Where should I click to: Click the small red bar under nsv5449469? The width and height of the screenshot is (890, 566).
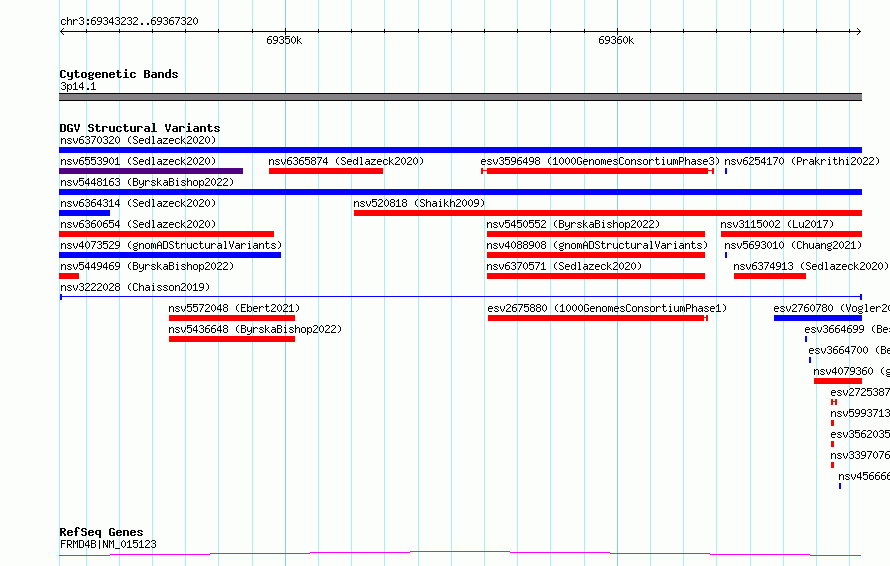coord(69,276)
